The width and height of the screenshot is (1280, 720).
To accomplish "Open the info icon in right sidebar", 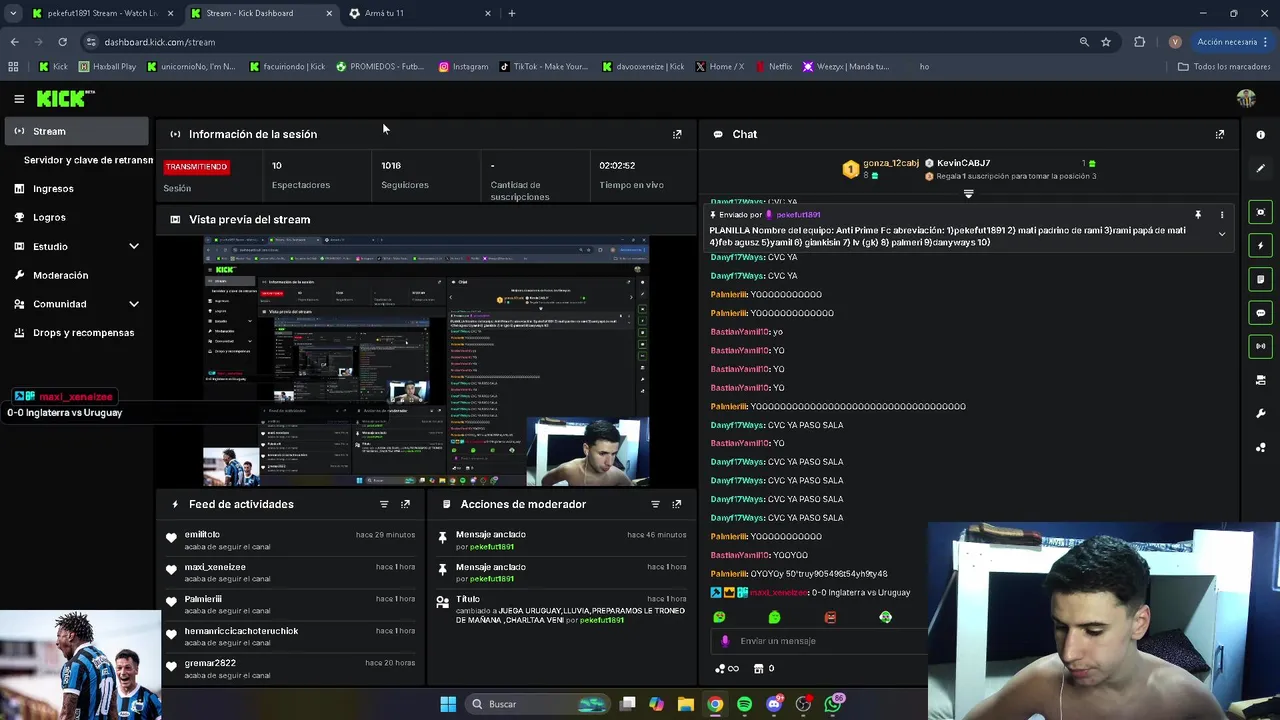I will tap(1260, 135).
